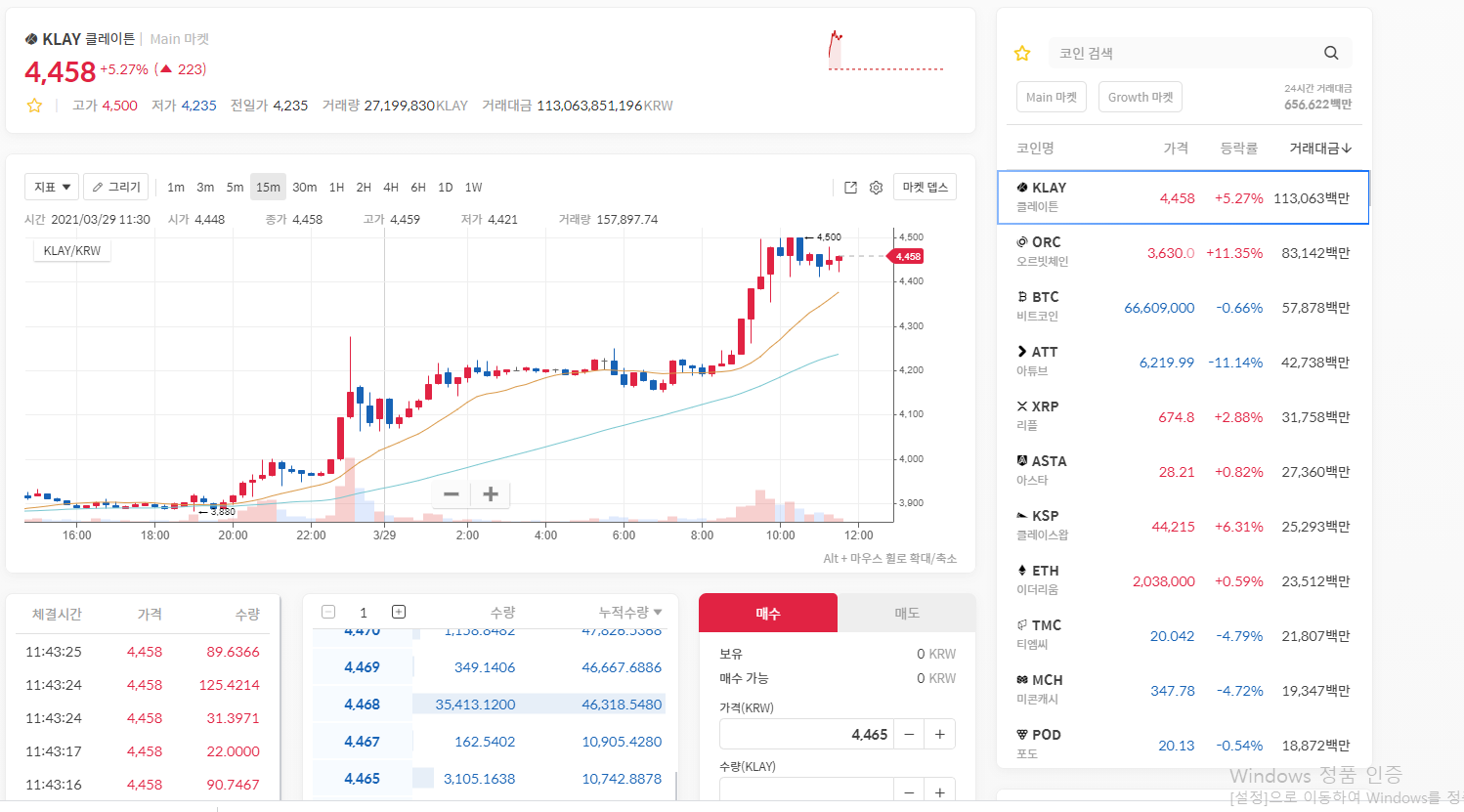Viewport: 1464px width, 812px height.
Task: Click the KLAY/KRW chart label
Action: (72, 251)
